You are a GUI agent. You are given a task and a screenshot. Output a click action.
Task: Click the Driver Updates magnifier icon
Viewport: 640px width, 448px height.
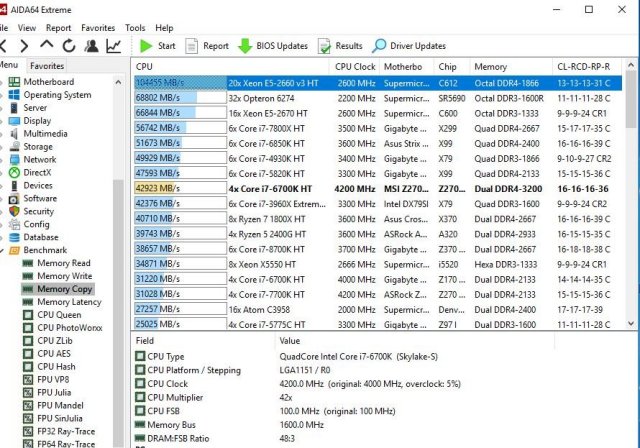point(380,46)
